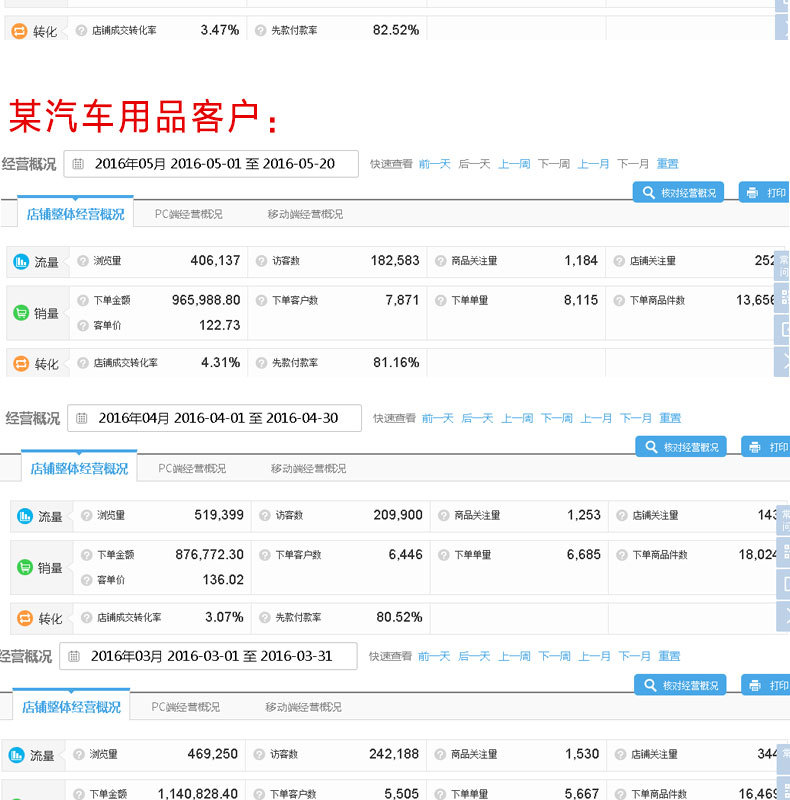Click help icon beside 下单客户数 7,871
This screenshot has width=790, height=800.
click(261, 301)
